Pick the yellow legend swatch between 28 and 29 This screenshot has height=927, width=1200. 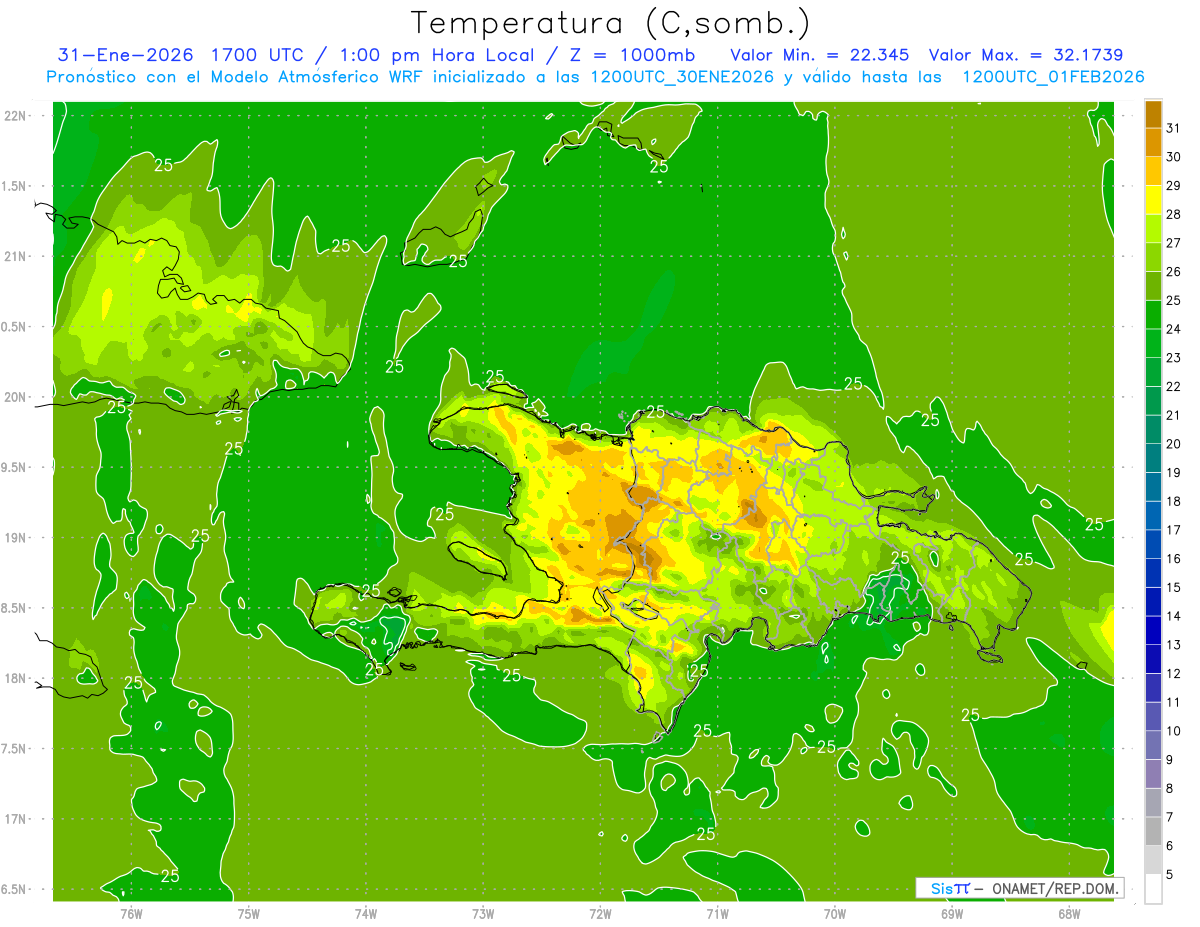point(1153,200)
